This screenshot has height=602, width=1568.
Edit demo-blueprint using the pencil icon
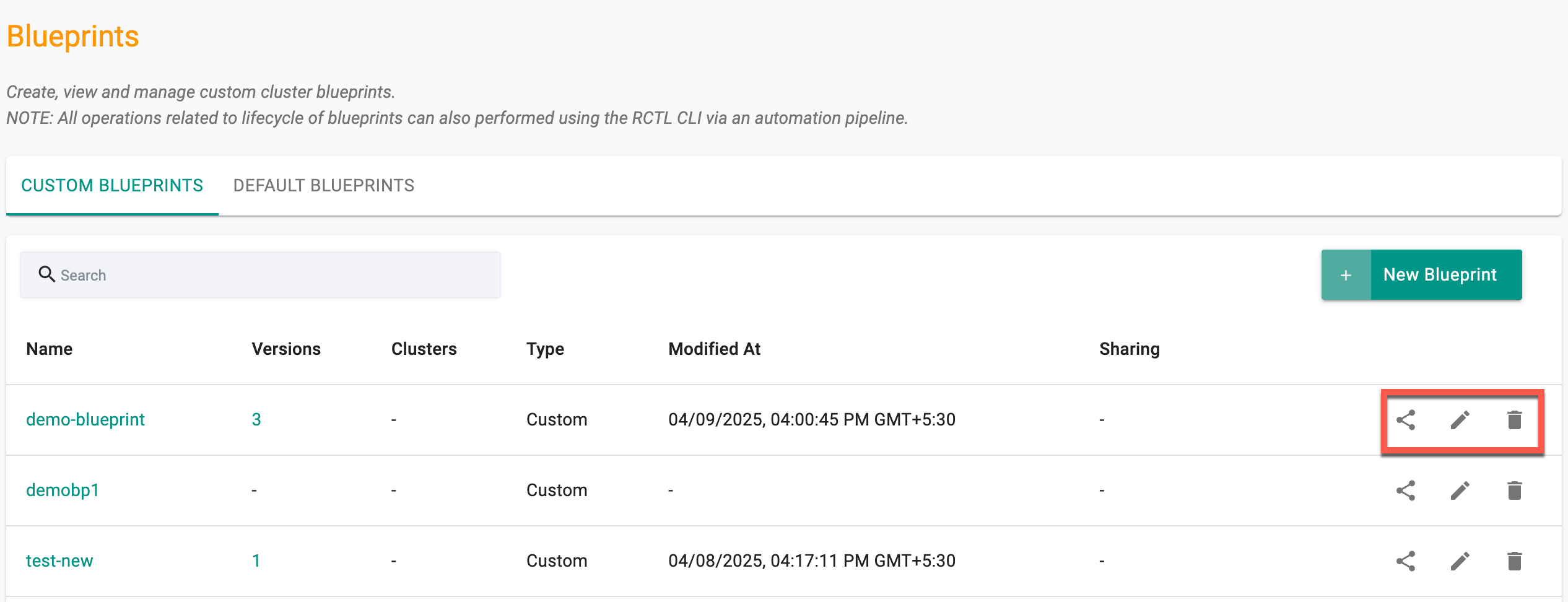(1460, 420)
